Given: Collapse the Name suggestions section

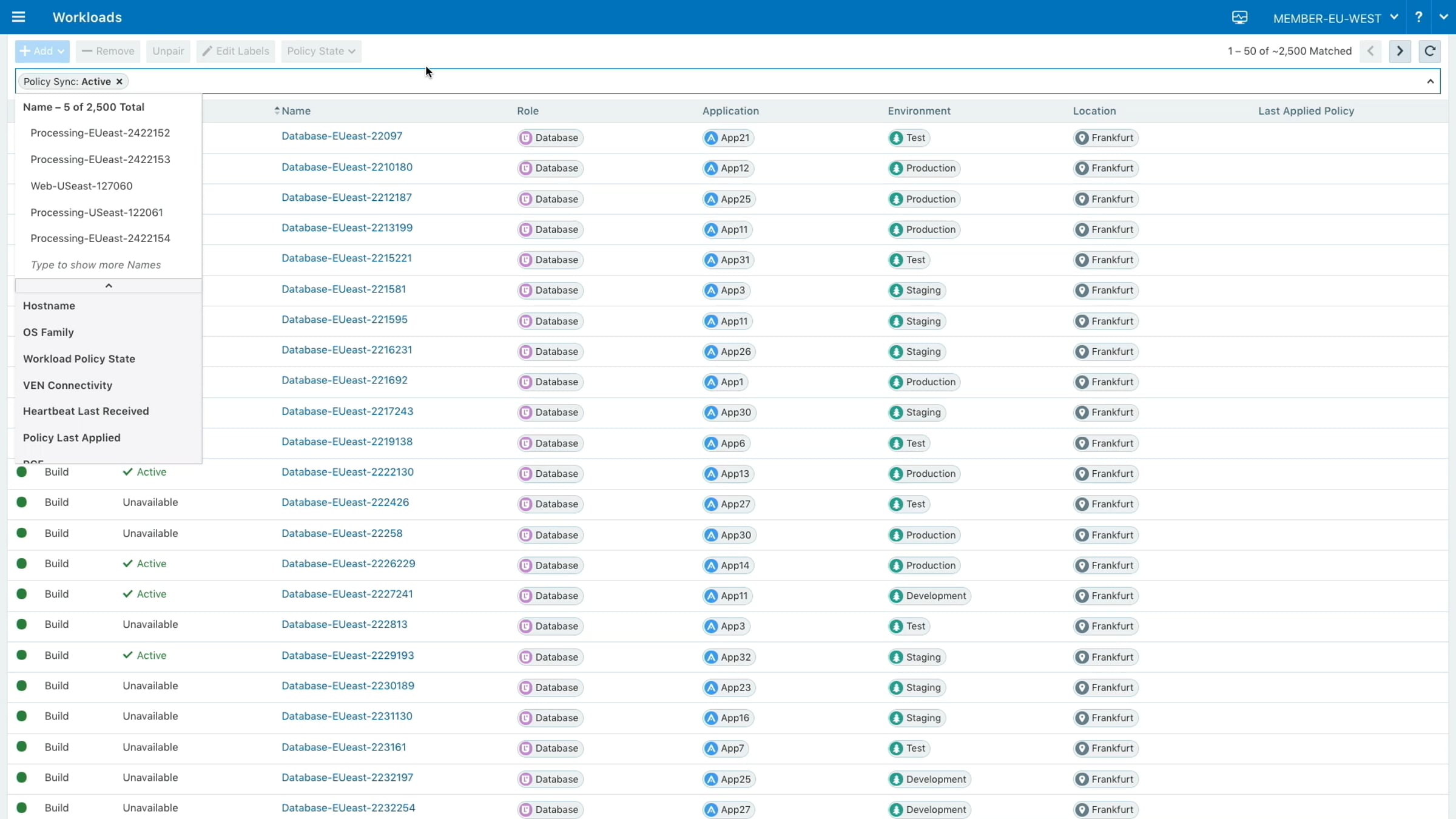Looking at the screenshot, I should (x=109, y=286).
